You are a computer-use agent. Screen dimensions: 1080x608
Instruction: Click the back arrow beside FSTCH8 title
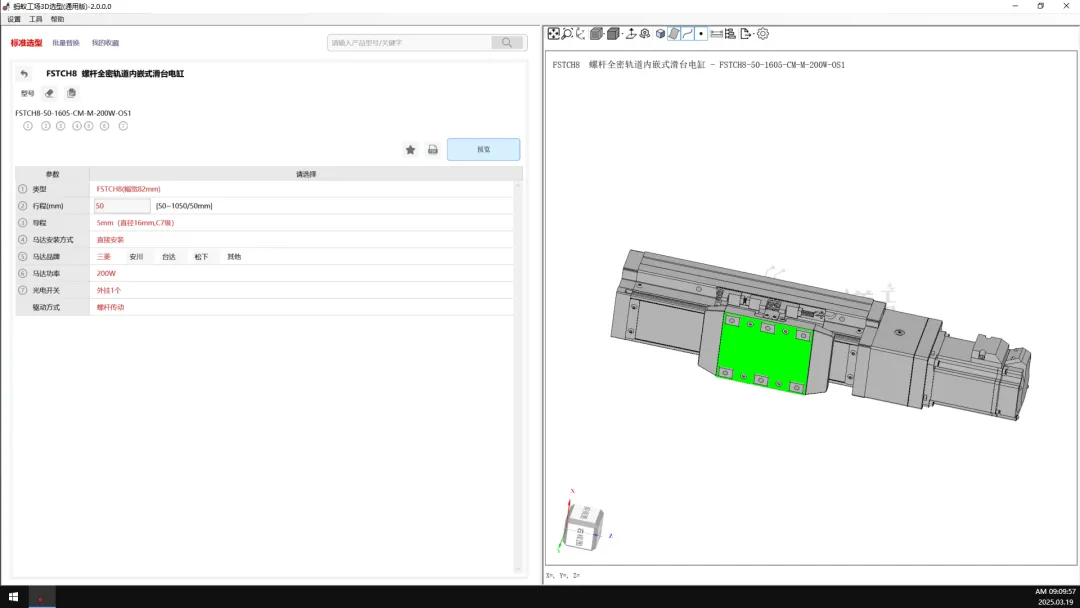[x=24, y=74]
